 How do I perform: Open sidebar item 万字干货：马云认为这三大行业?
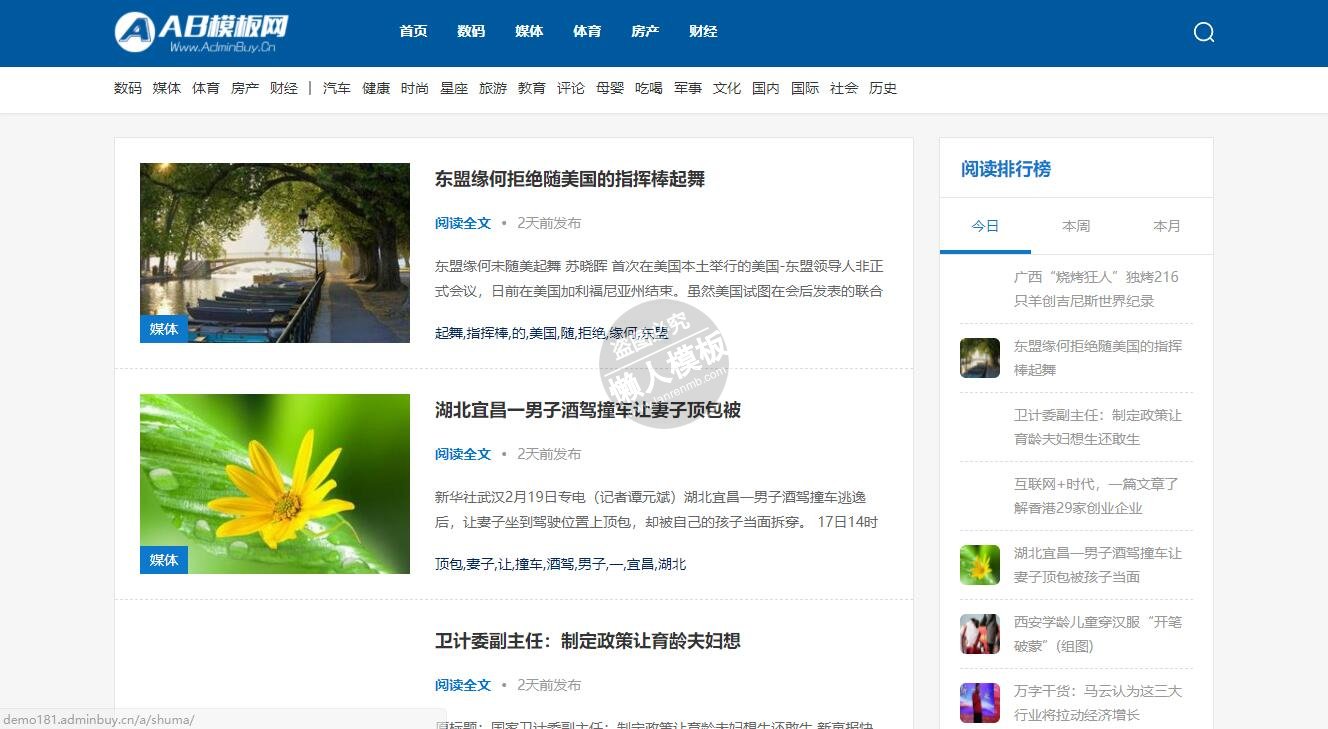tap(1098, 703)
